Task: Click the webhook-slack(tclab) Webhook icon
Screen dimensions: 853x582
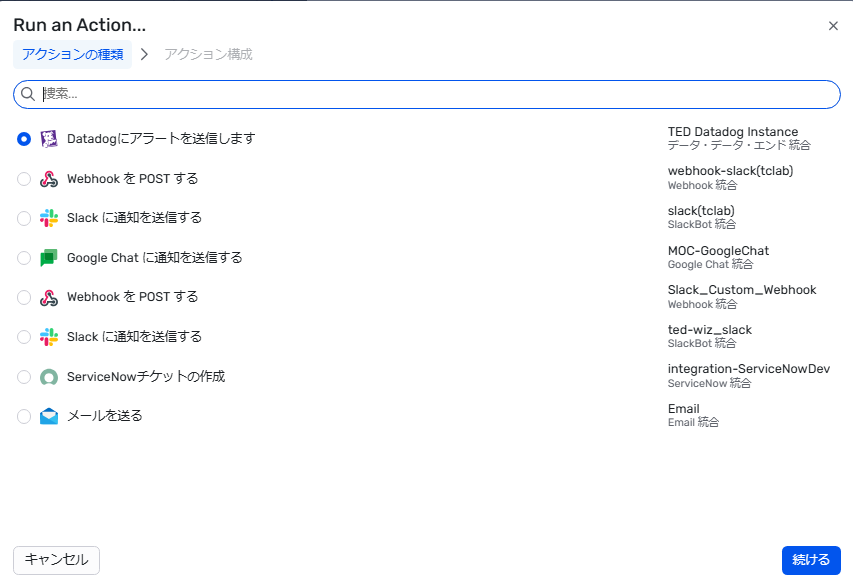Action: (x=49, y=179)
